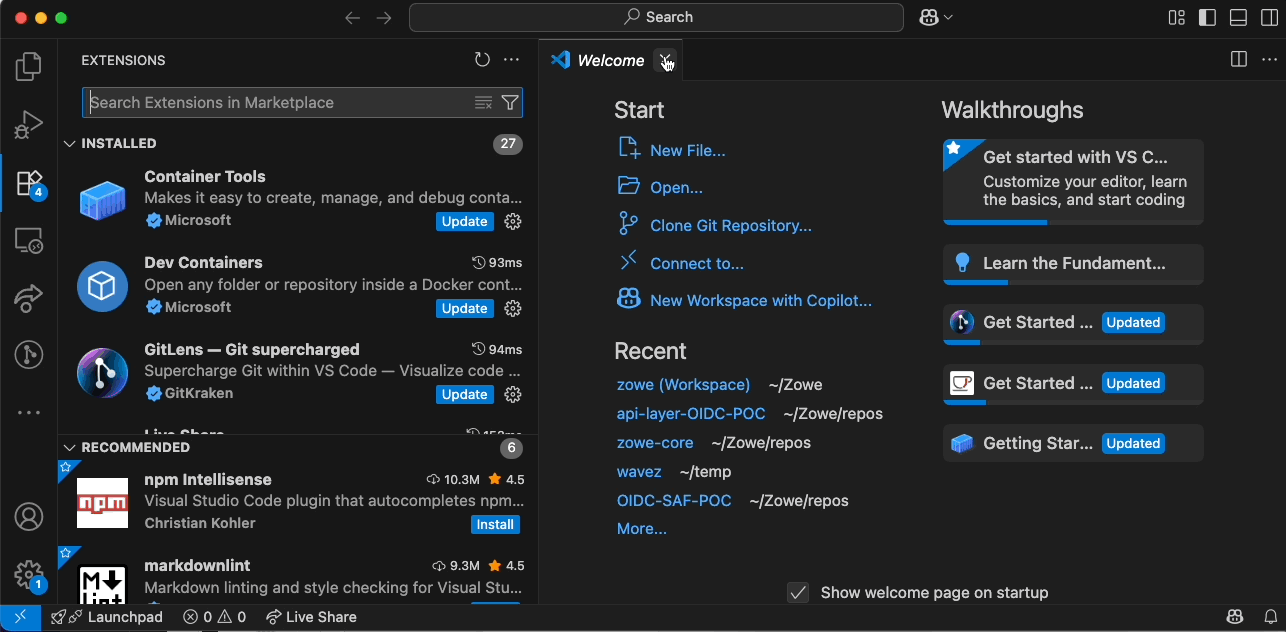The image size is (1286, 632).
Task: Open GitLens extension manage gear
Action: point(513,394)
